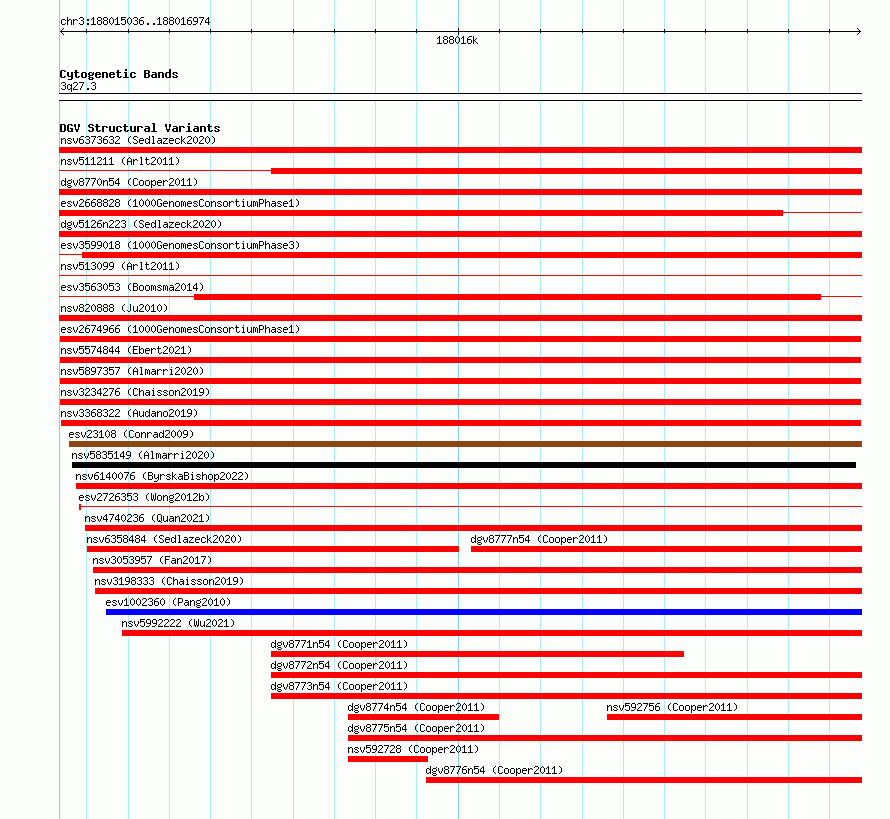Open nsv592728 (Cooper2011) variant
Viewport: 890px width, 819px height.
pos(413,749)
